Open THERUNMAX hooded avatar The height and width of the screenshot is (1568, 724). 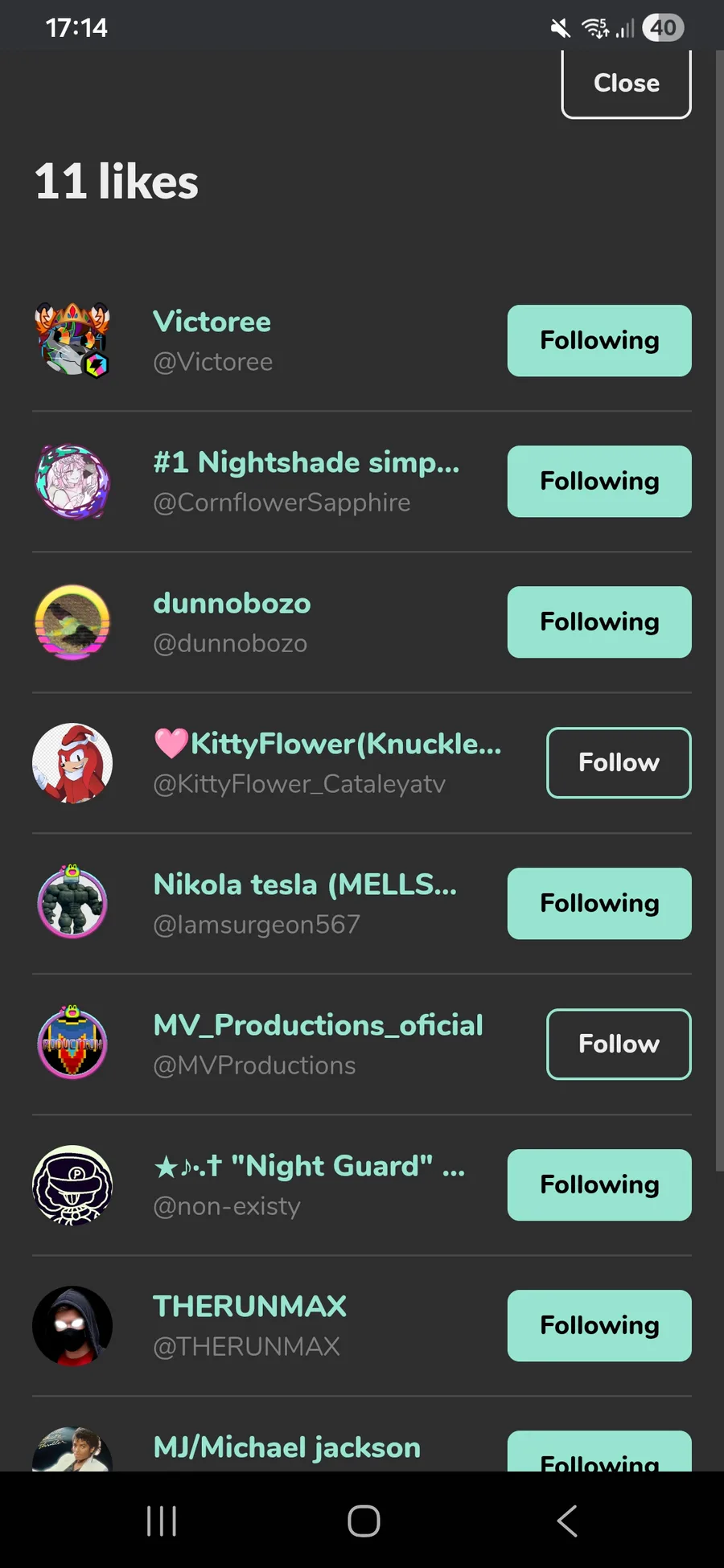coord(72,1326)
